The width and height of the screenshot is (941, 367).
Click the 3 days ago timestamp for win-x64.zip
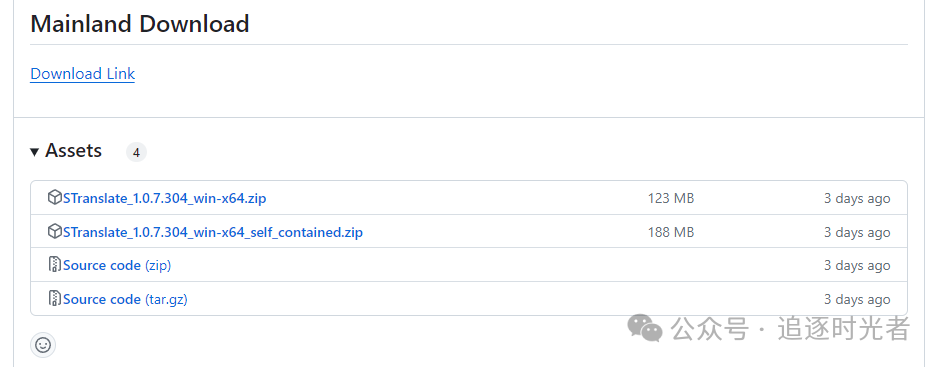857,198
